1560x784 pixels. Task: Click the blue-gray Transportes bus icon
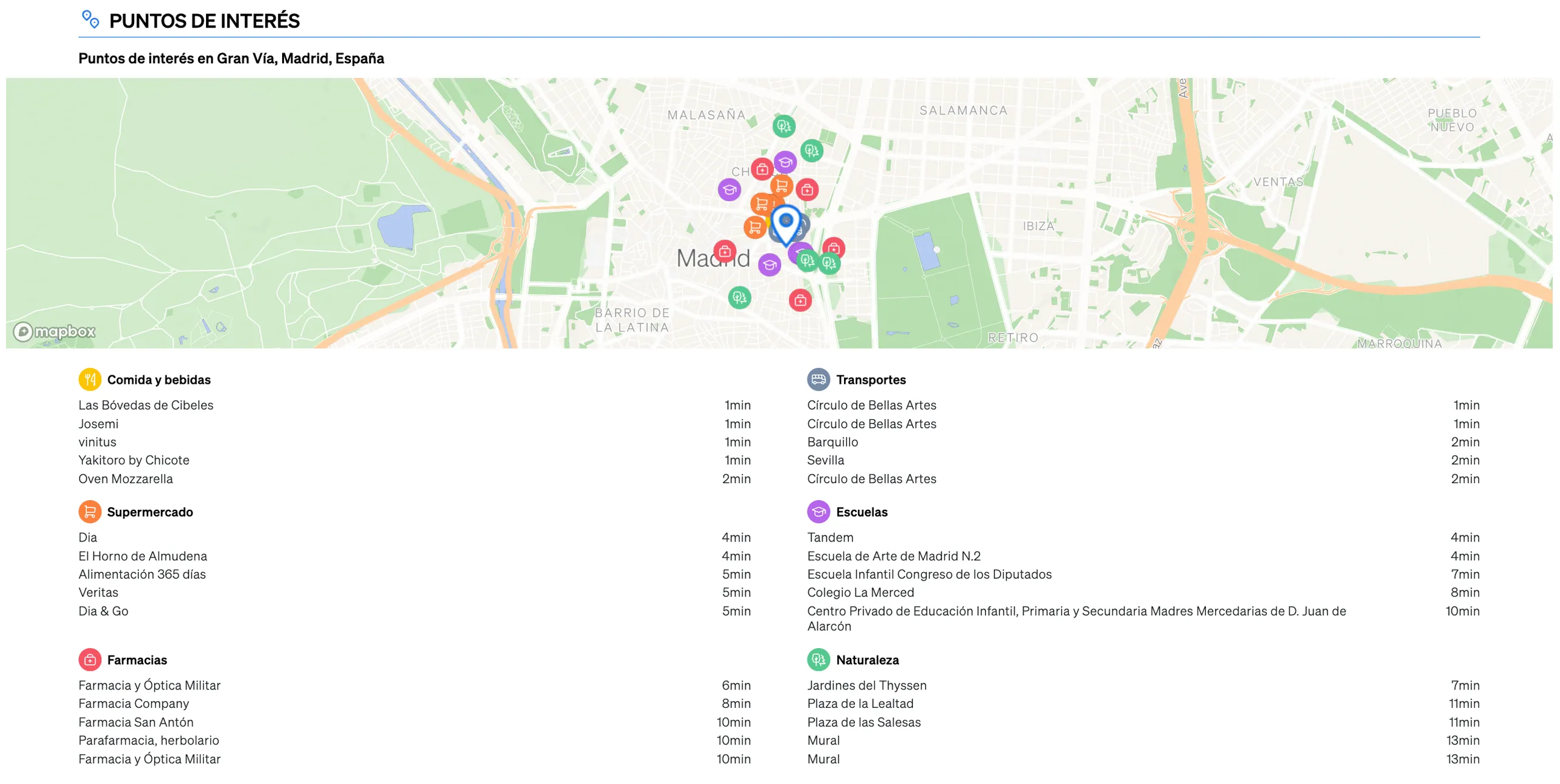click(x=818, y=380)
